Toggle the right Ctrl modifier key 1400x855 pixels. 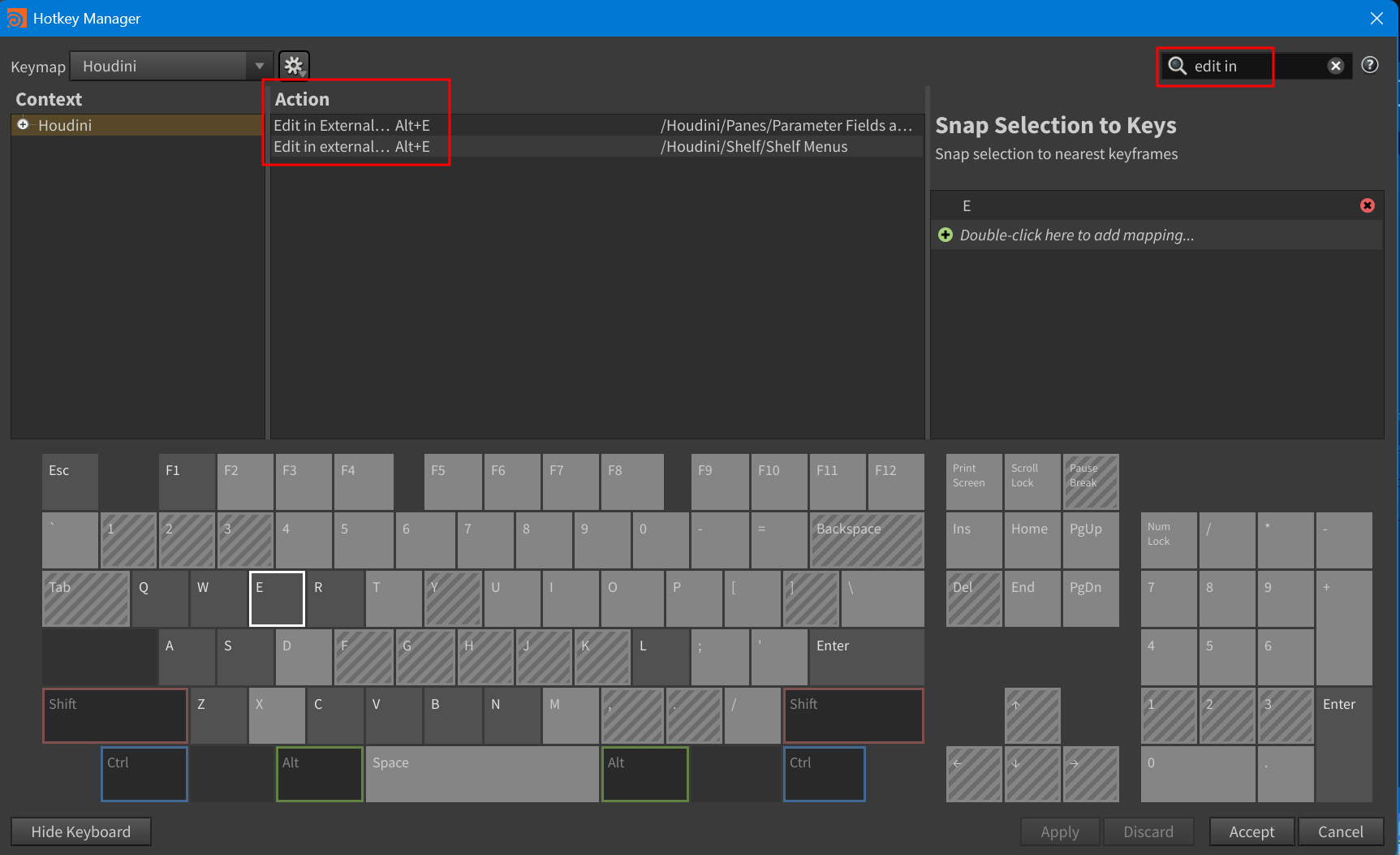[825, 774]
